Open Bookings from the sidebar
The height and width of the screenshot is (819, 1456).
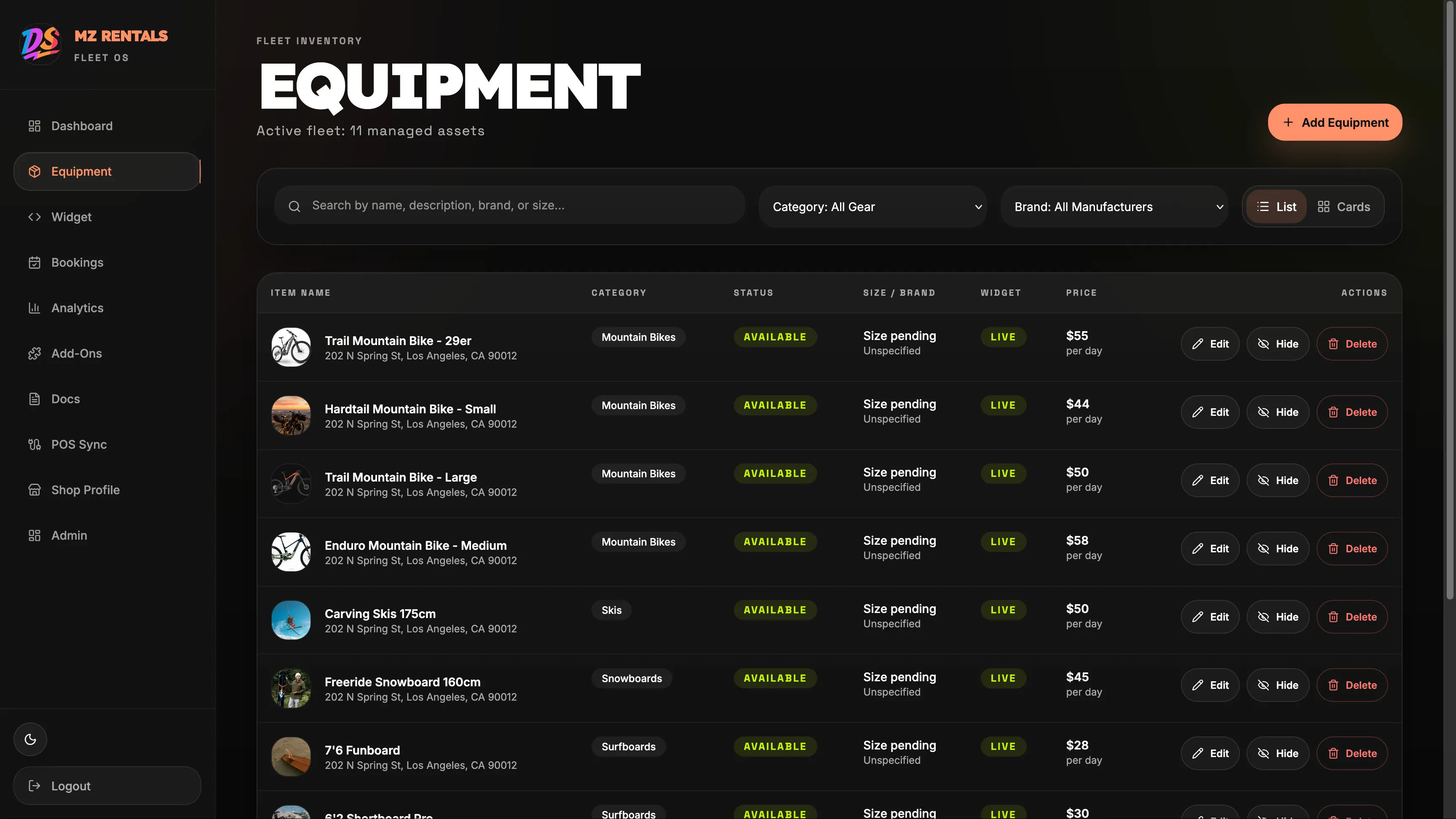[x=78, y=262]
